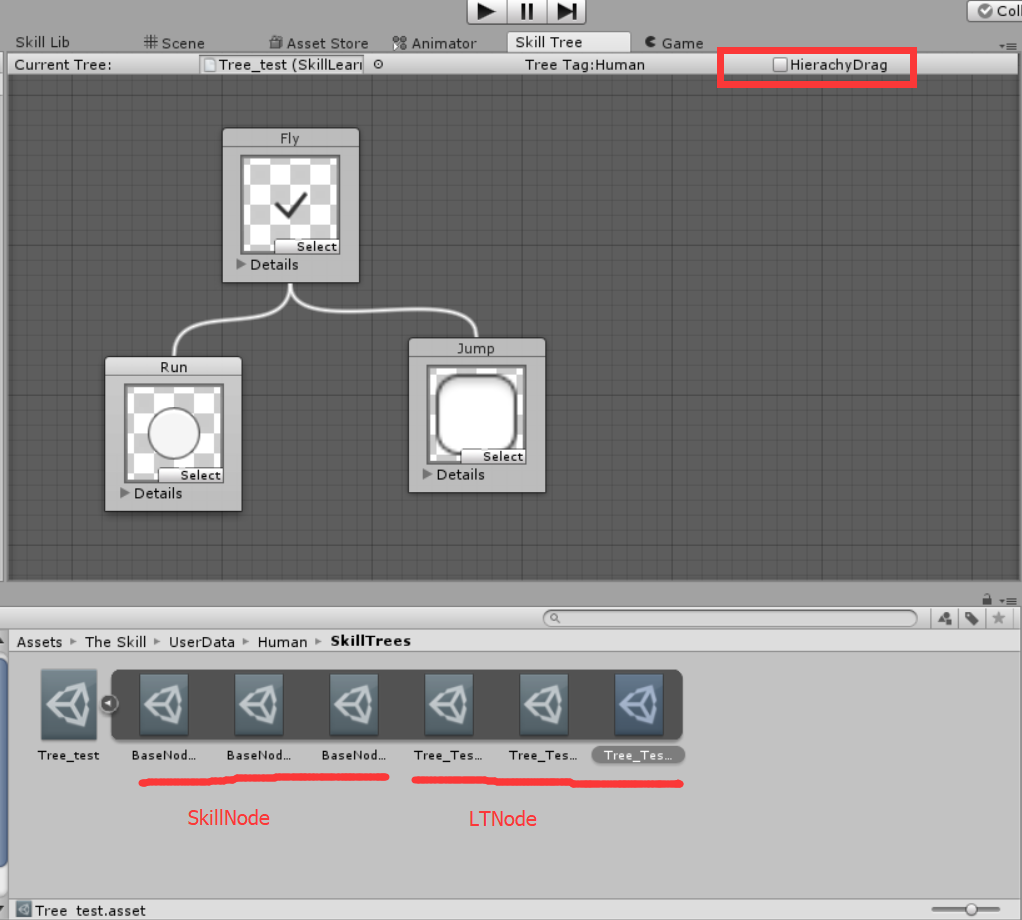Go to Assets in the breadcrumb

39,642
